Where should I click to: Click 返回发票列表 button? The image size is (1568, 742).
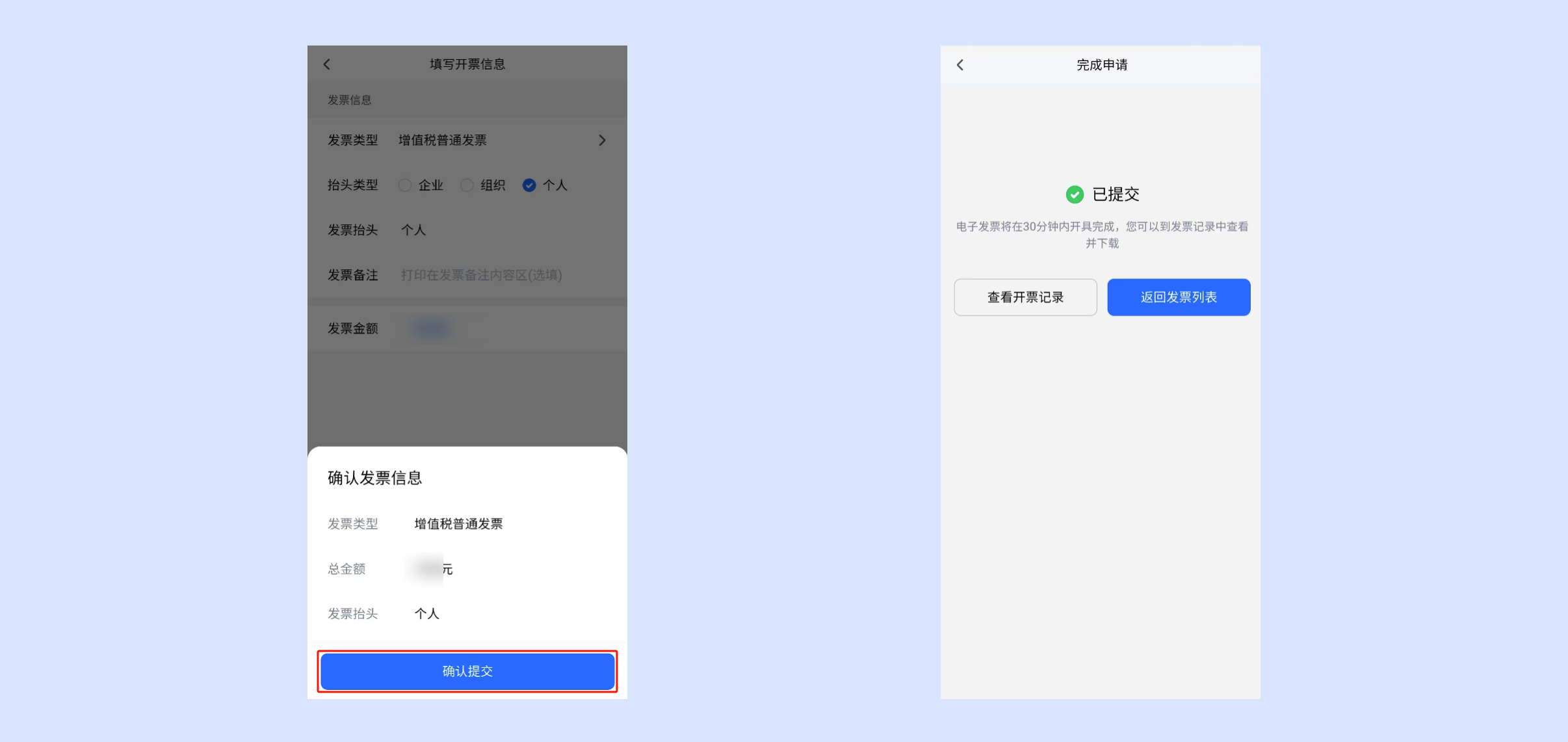pyautogui.click(x=1179, y=297)
